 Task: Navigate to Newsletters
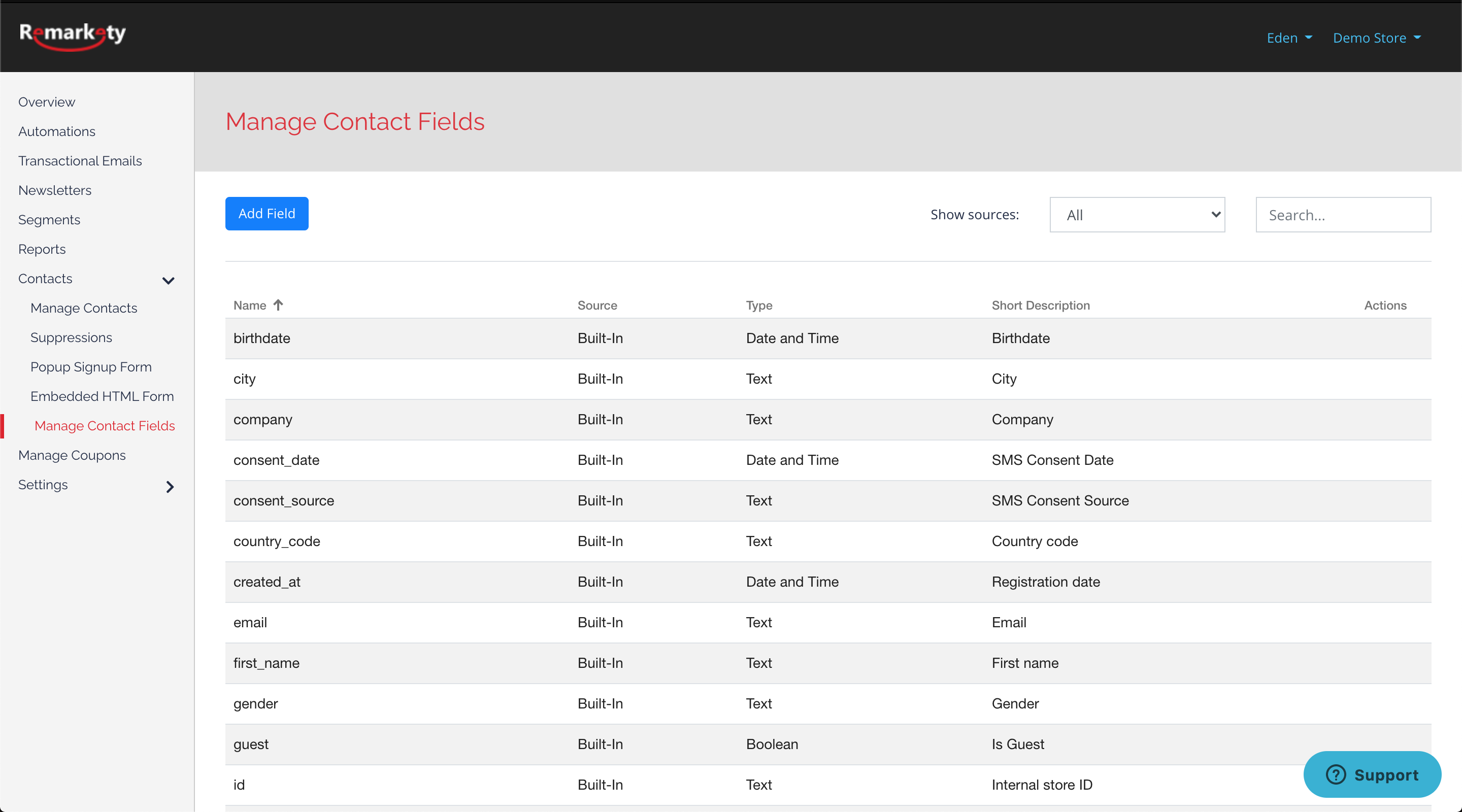(54, 190)
